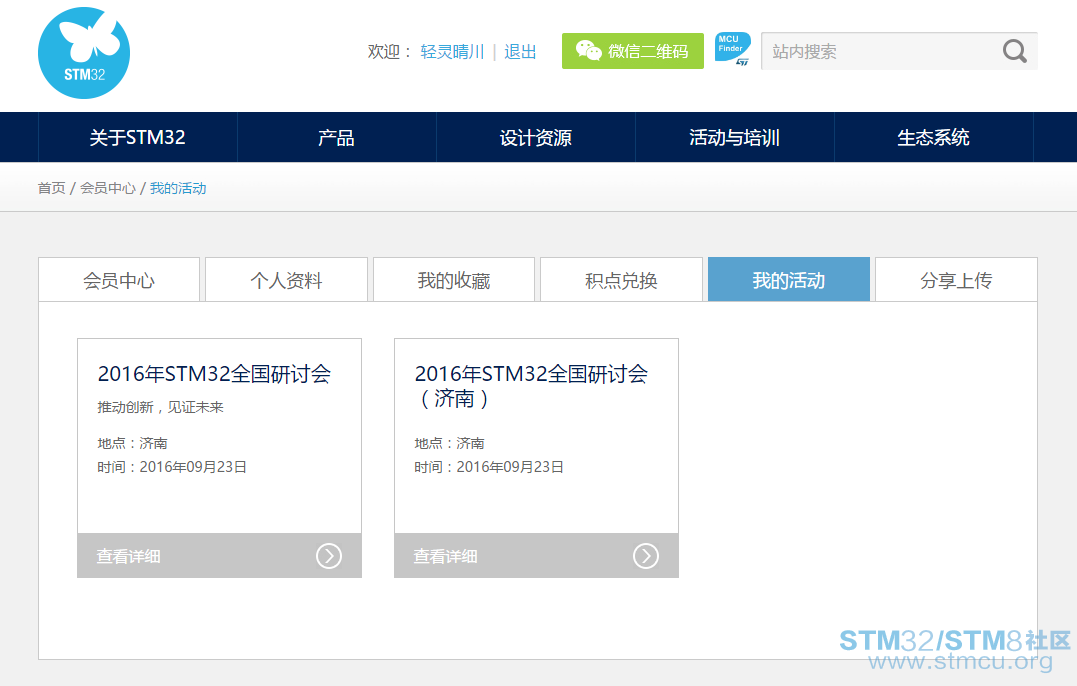Click the magnifier search icon

(x=1014, y=51)
